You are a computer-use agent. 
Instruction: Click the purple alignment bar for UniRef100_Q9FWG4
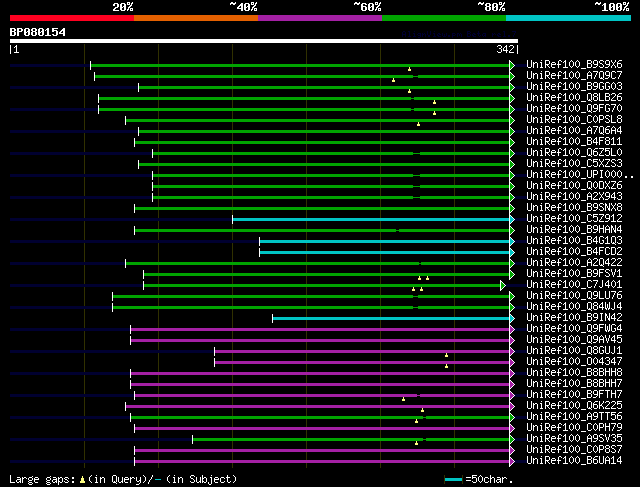click(x=320, y=330)
